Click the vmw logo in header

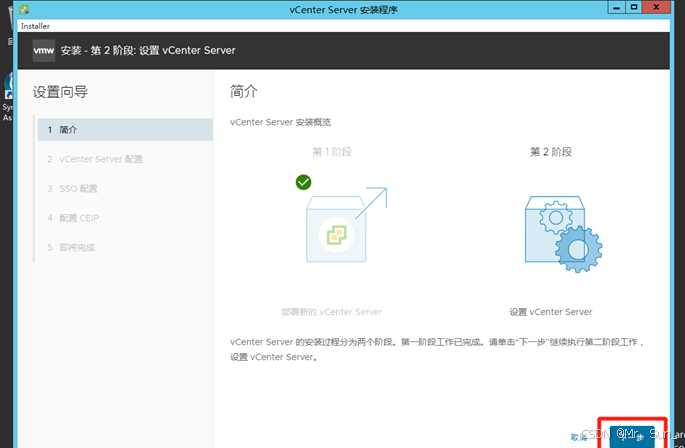pyautogui.click(x=44, y=51)
